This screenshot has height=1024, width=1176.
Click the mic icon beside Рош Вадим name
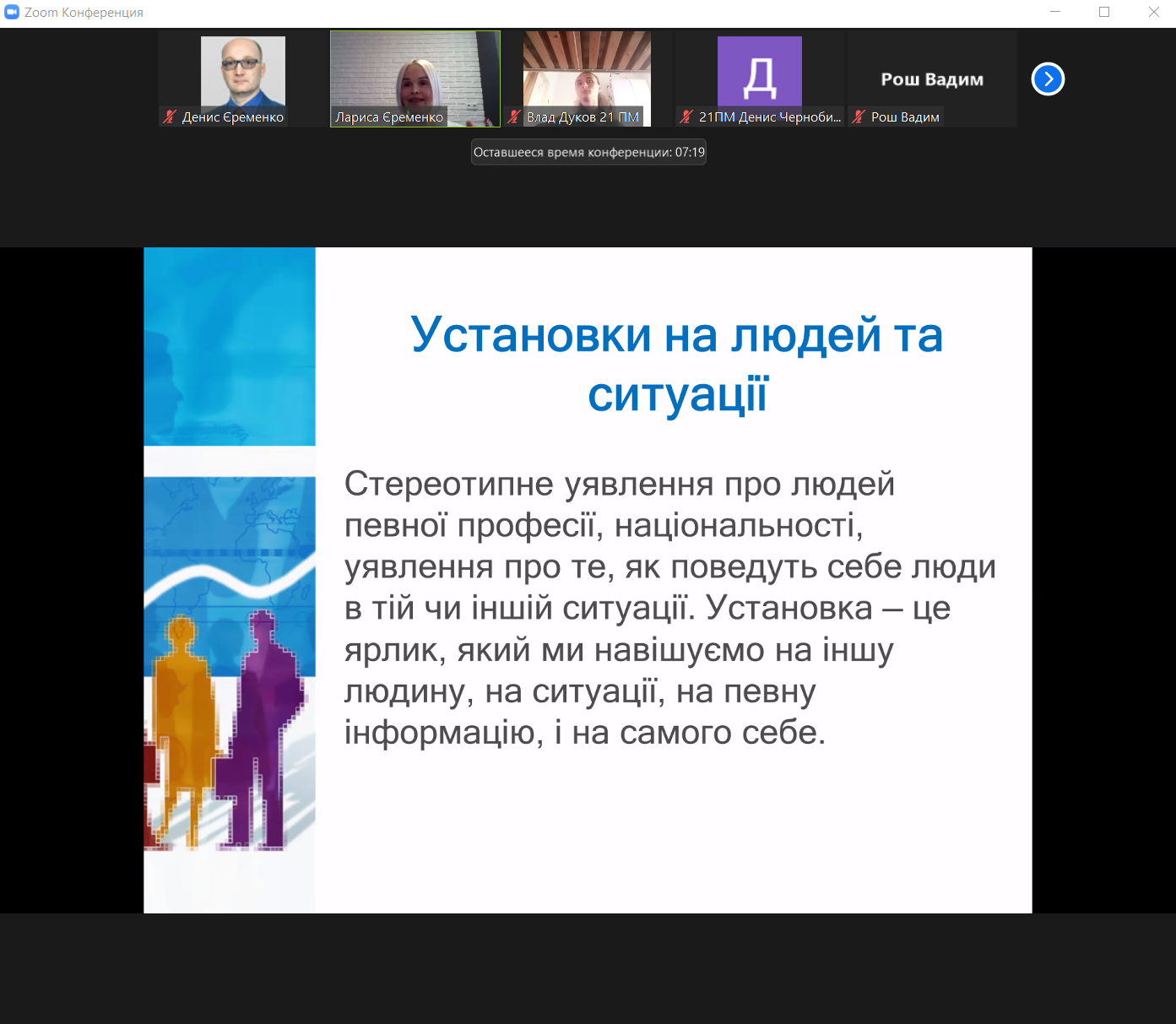click(x=859, y=117)
